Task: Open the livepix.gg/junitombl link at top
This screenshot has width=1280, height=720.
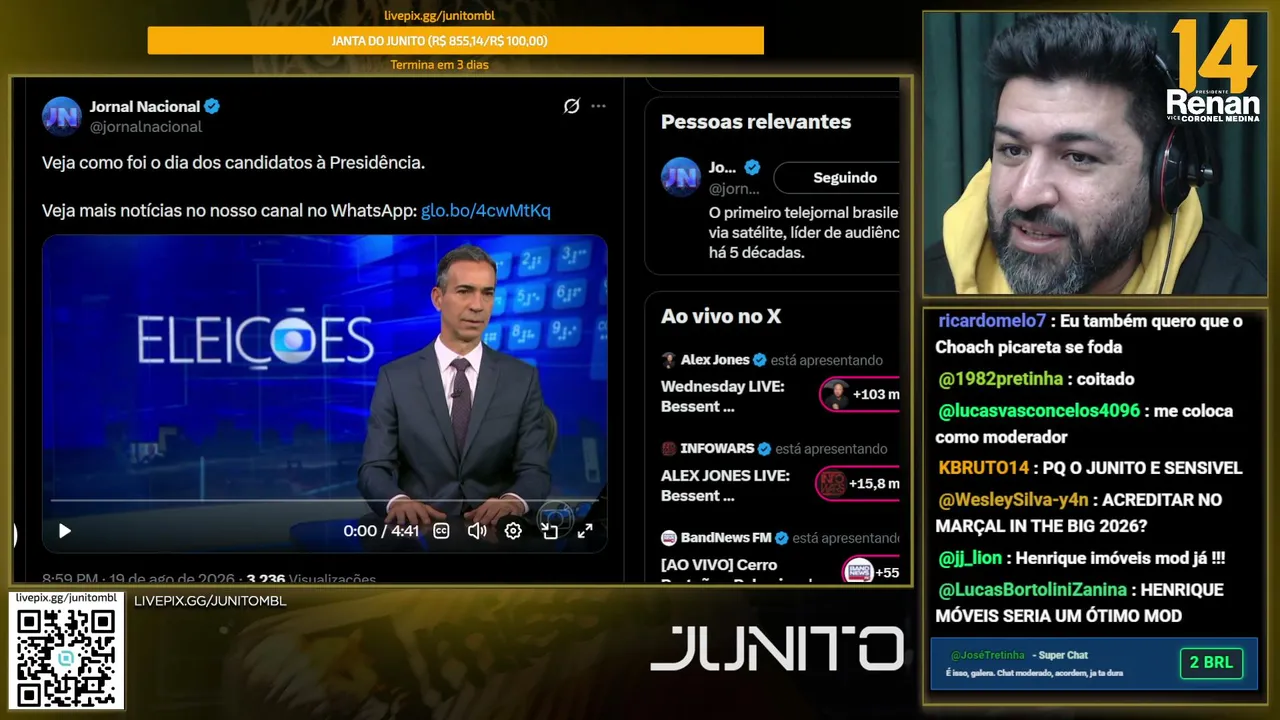Action: coord(440,16)
